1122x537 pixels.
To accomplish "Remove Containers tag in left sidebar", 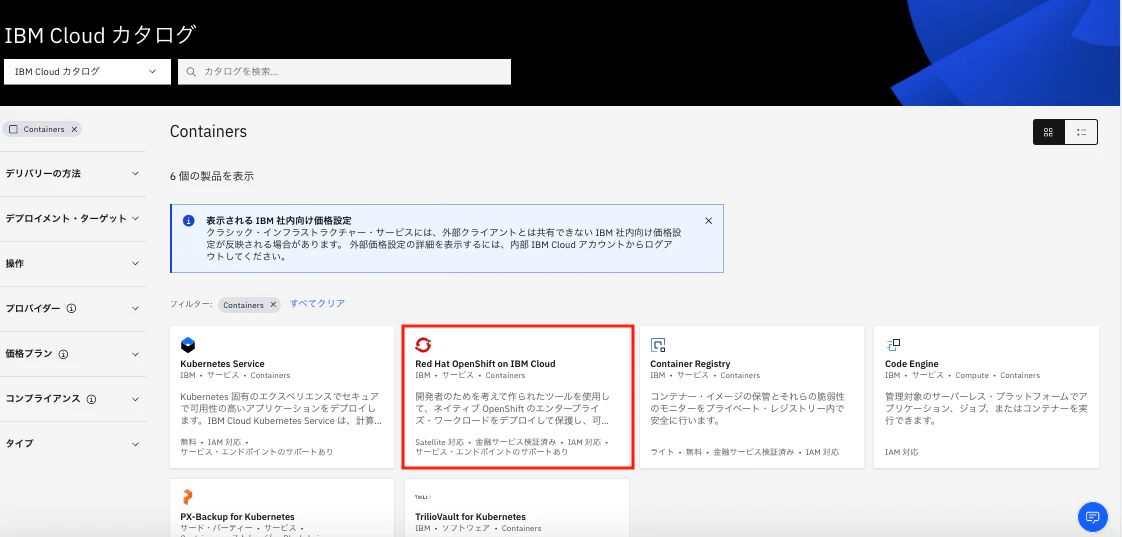I will tap(74, 130).
